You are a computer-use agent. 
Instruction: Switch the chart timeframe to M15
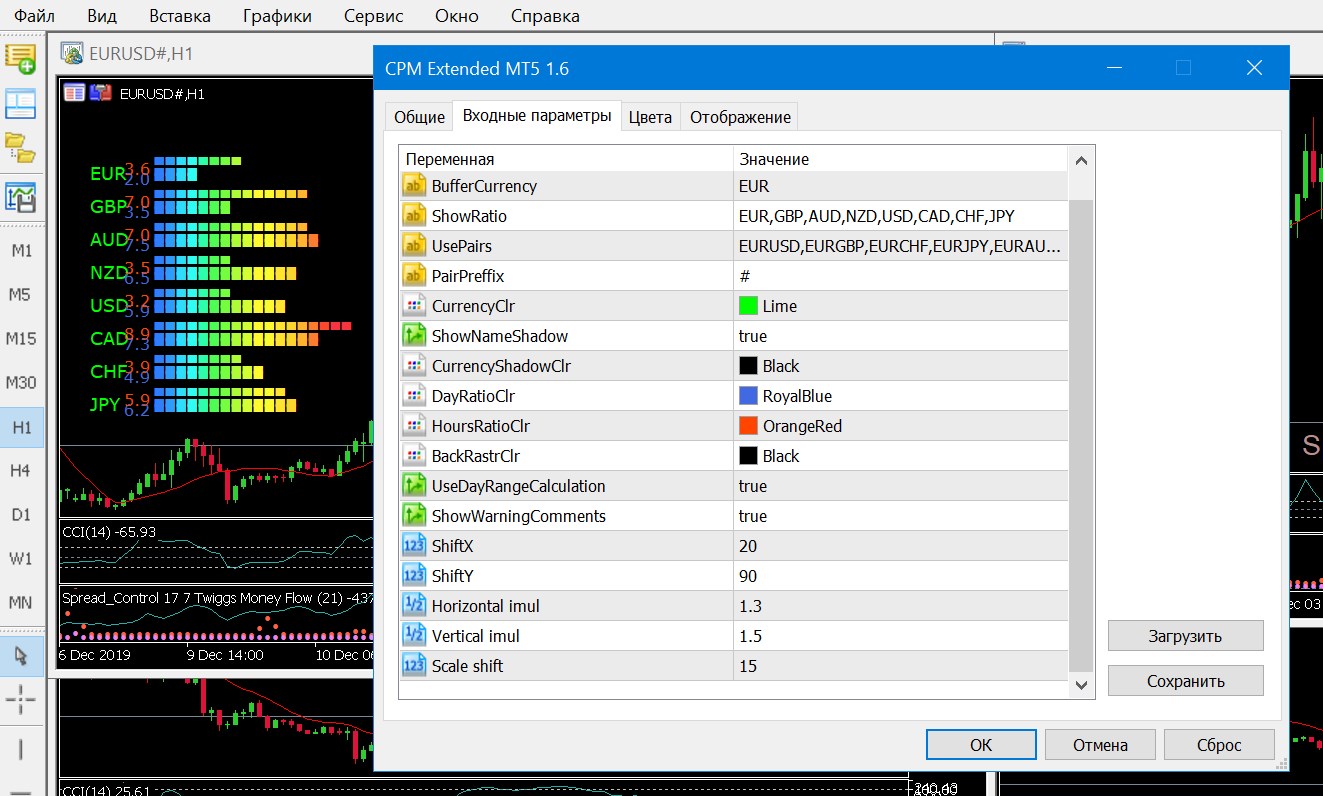pos(20,339)
